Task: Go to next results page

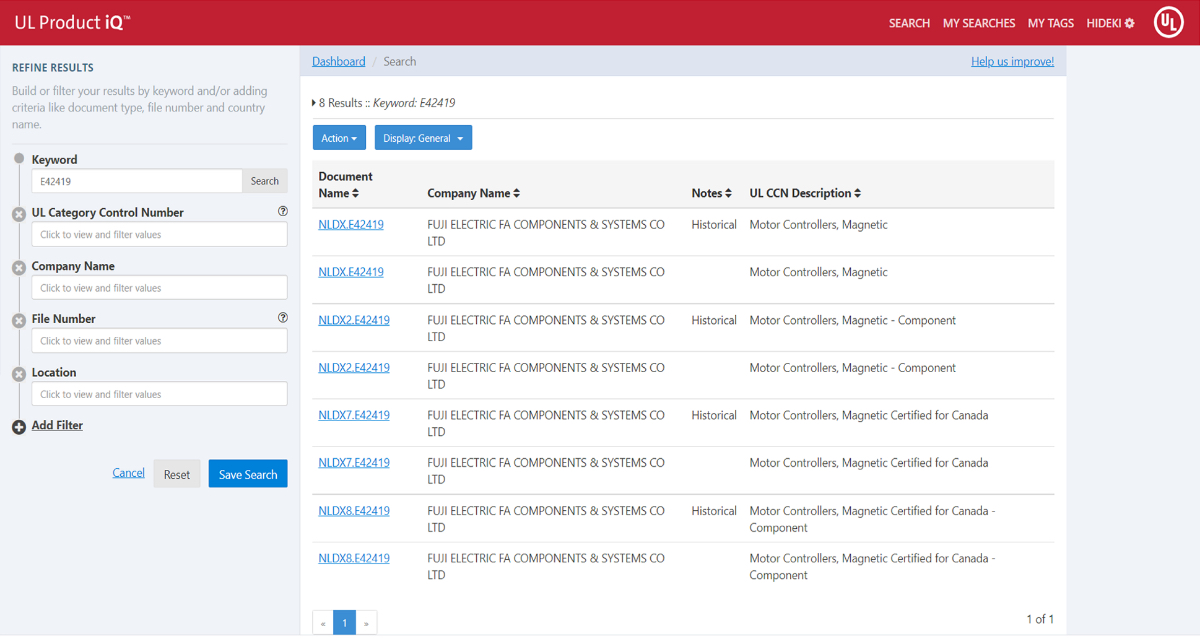Action: (367, 623)
